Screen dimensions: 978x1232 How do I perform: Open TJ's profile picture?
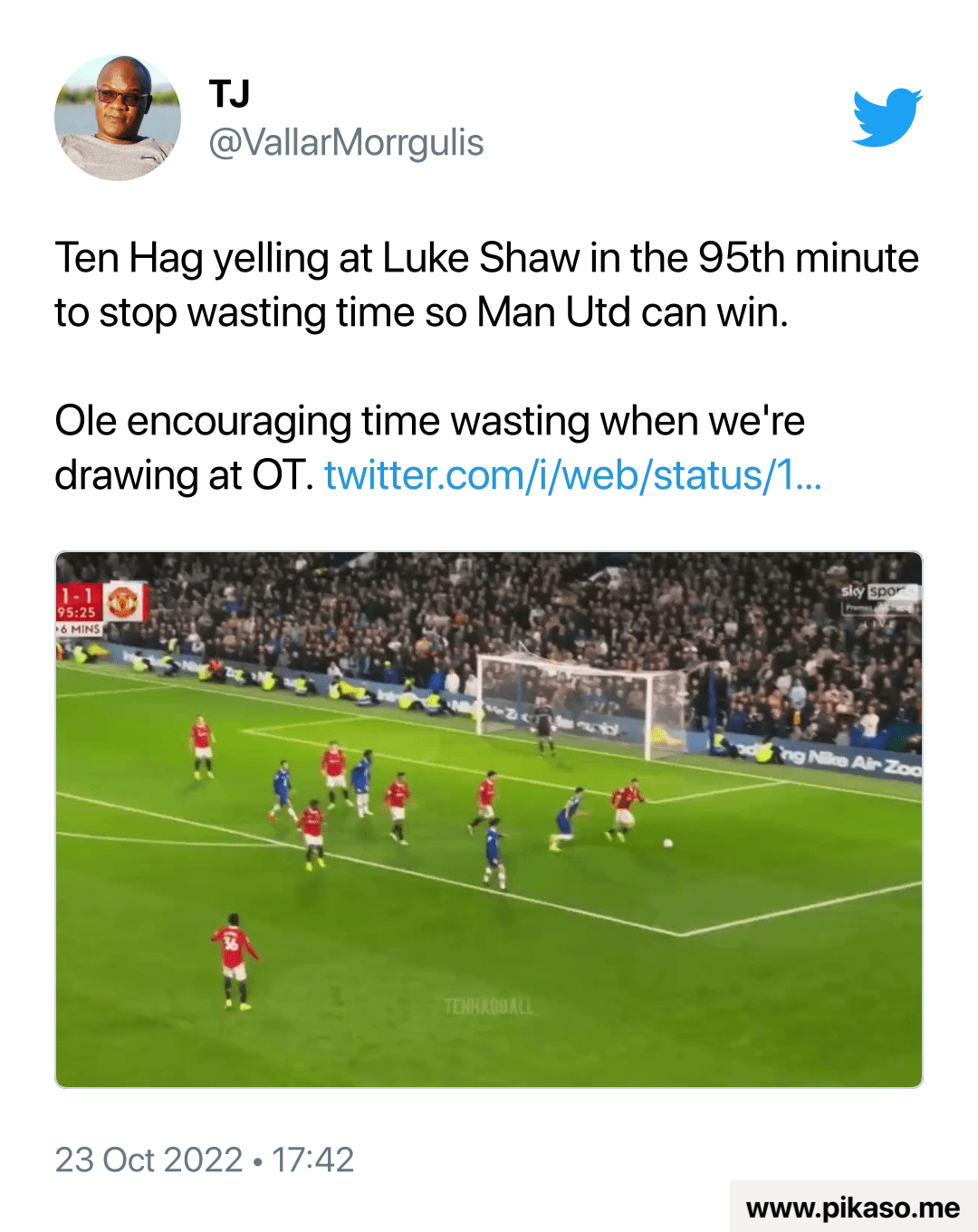coord(118,118)
